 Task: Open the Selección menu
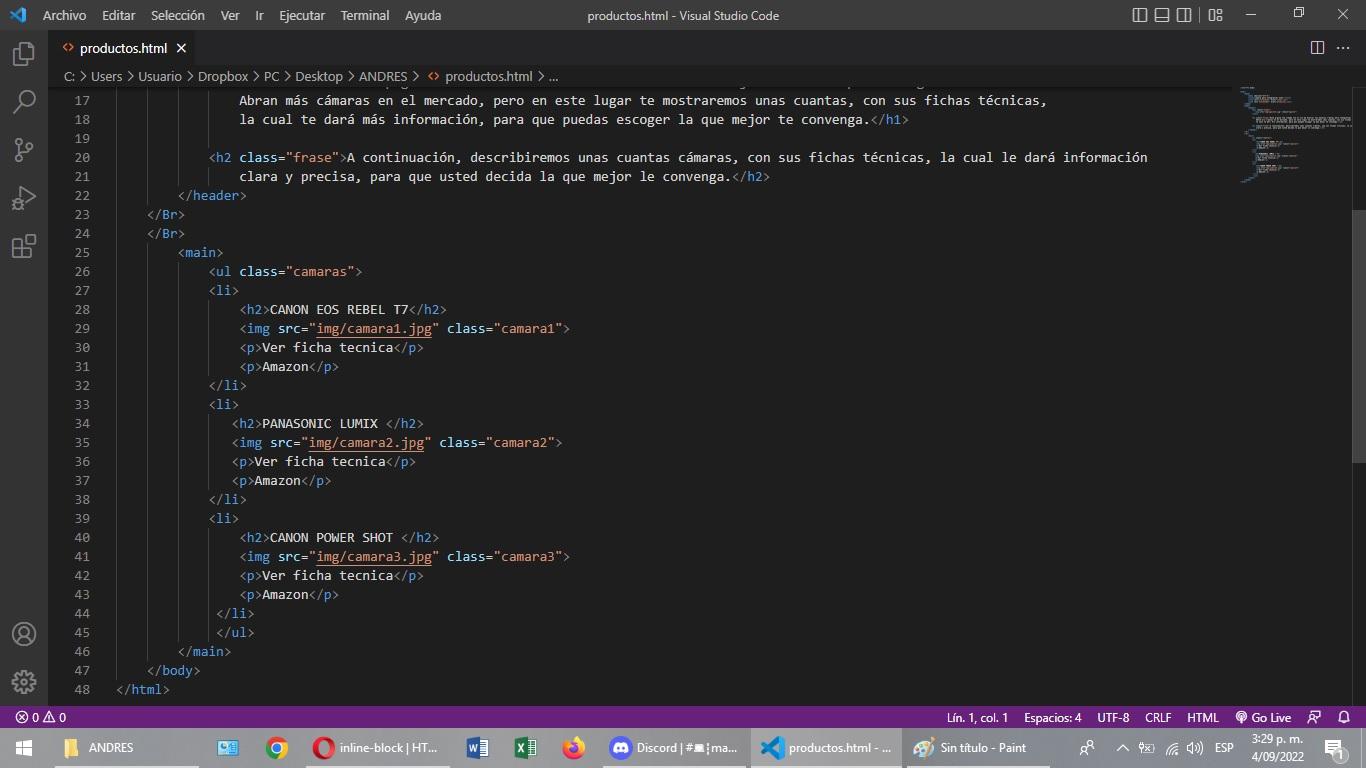click(178, 15)
